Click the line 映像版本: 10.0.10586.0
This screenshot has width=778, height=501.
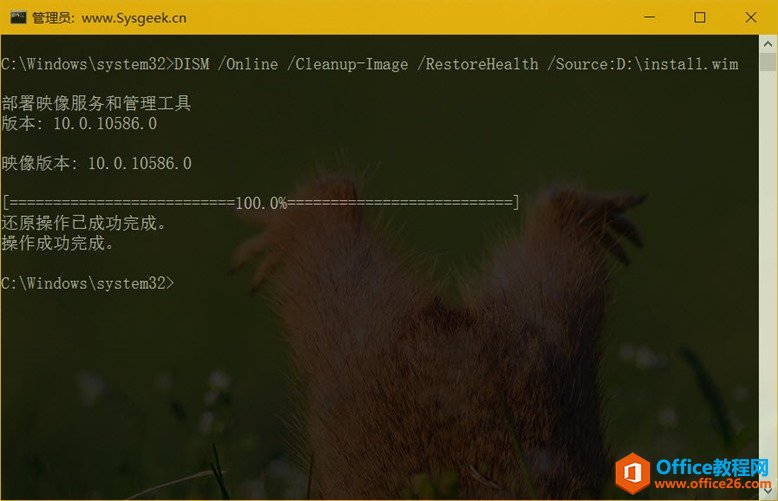click(x=96, y=163)
